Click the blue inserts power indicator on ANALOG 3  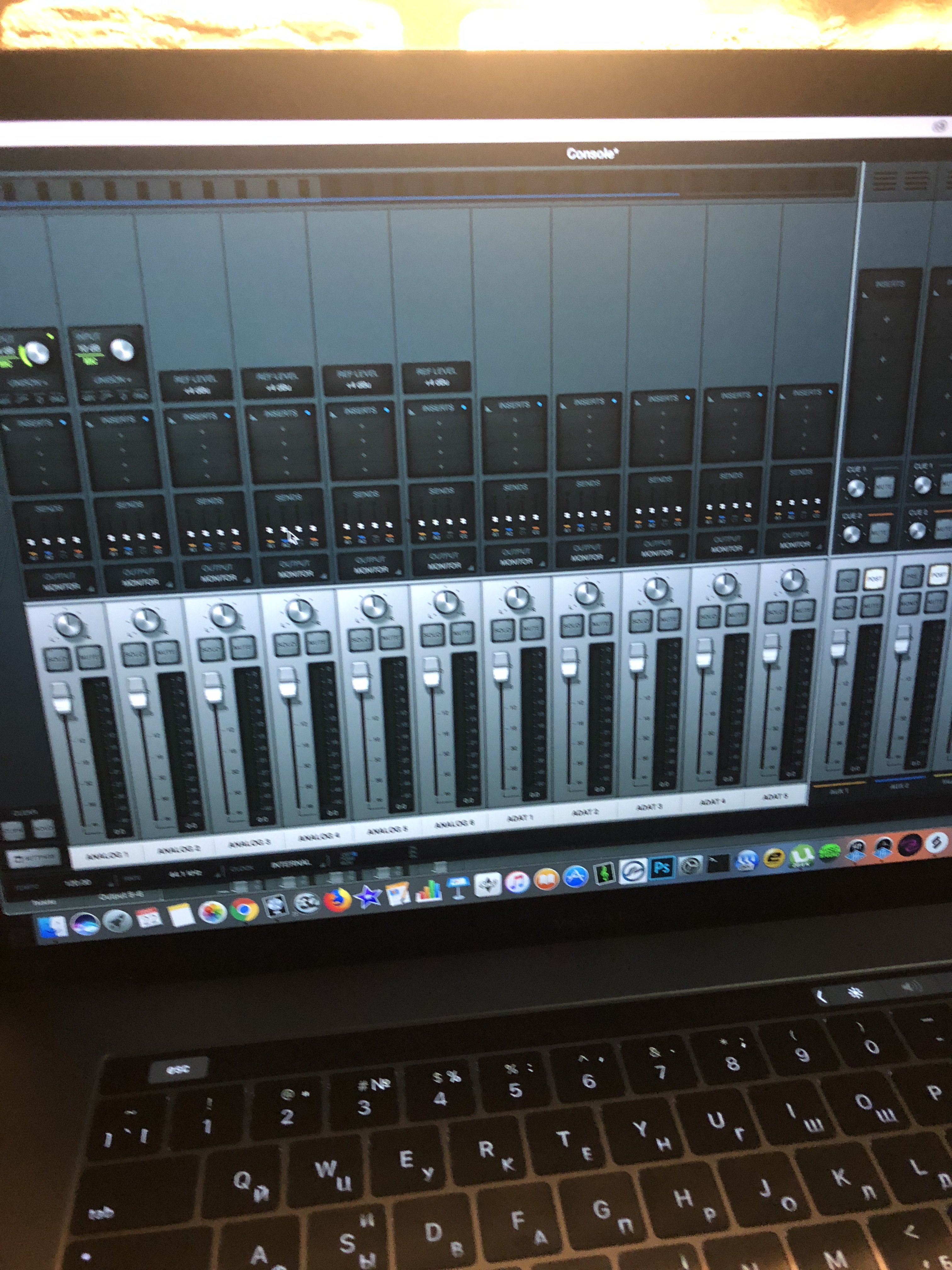(x=227, y=415)
